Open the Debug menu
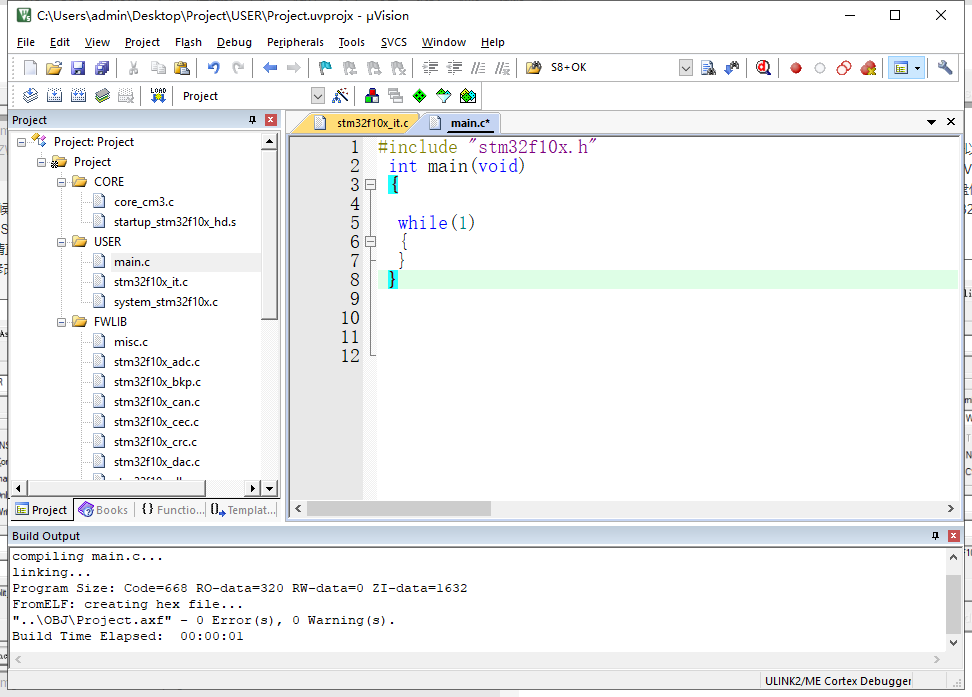This screenshot has width=972, height=697. pyautogui.click(x=234, y=42)
